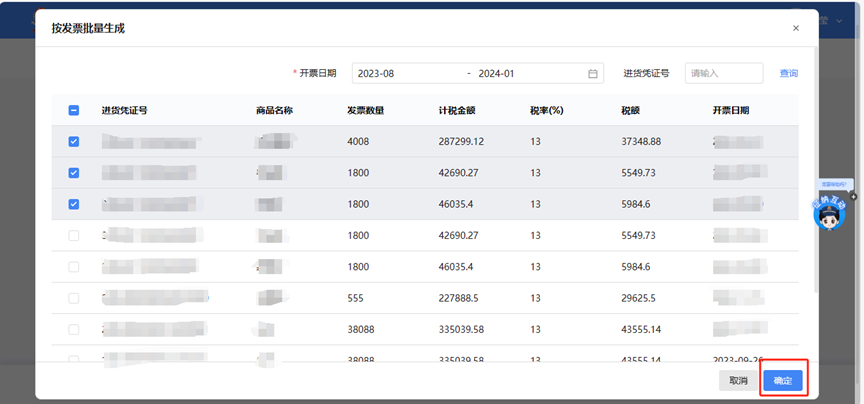Click the 开票日期 column header
This screenshot has height=404, width=864.
(730, 110)
